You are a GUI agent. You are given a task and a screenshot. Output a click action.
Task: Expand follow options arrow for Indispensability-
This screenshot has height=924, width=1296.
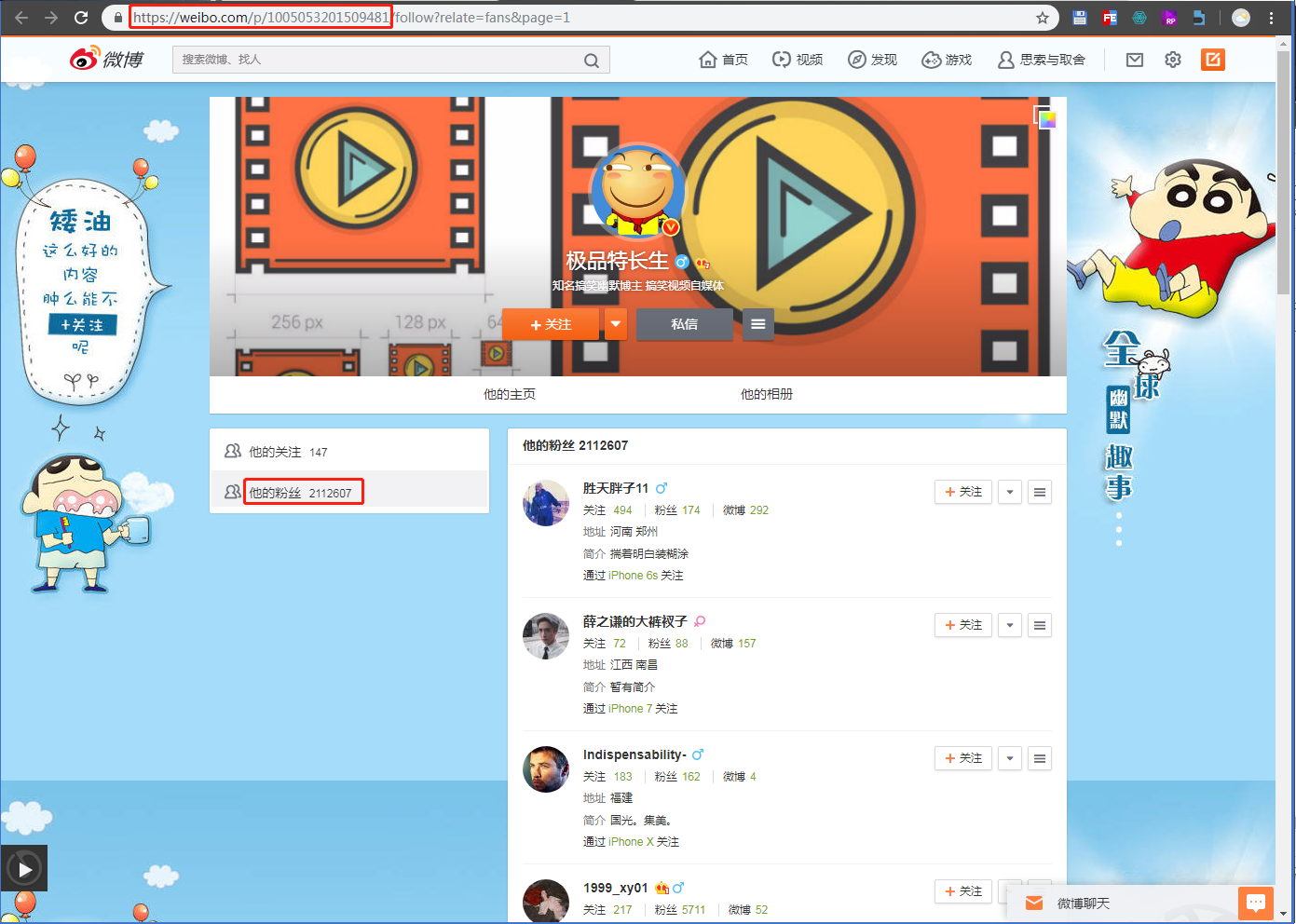click(x=1010, y=758)
